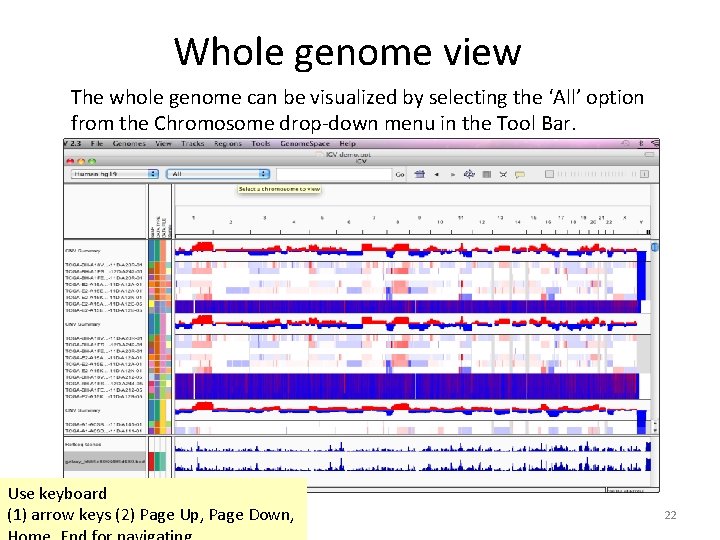Click the Go button
This screenshot has width=720, height=540.
pos(400,174)
